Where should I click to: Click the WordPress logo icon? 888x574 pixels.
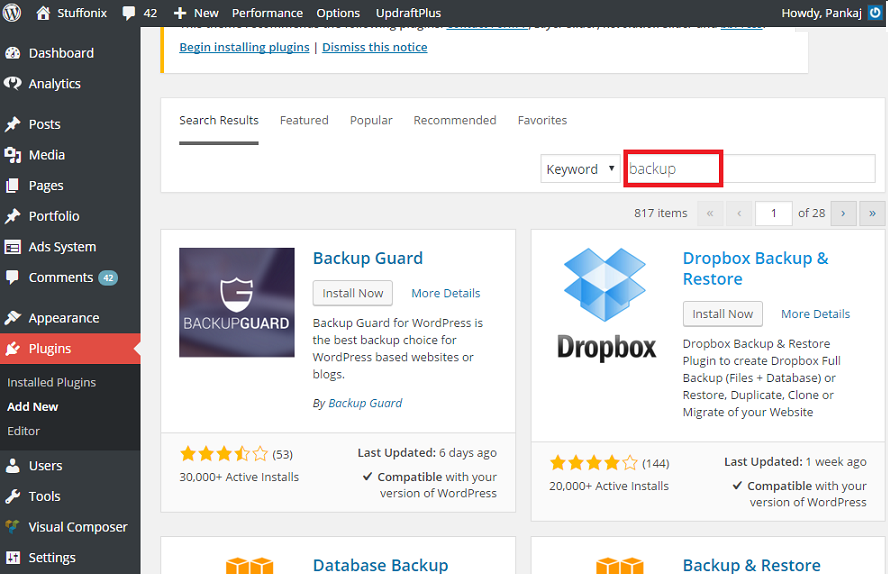click(x=12, y=12)
